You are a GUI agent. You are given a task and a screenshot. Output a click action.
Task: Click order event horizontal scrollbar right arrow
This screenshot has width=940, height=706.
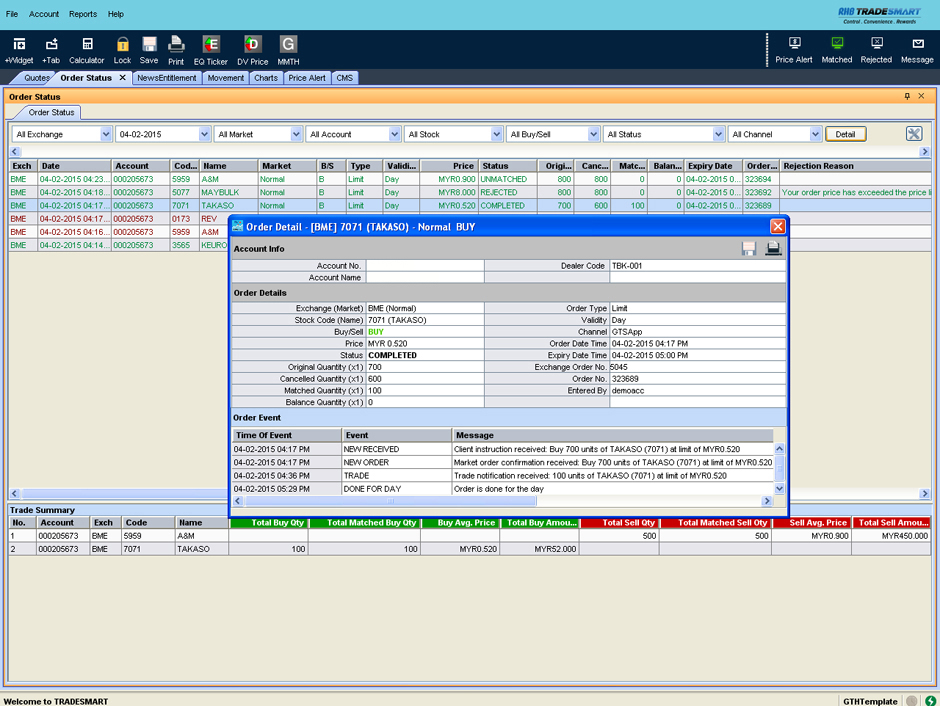click(767, 501)
